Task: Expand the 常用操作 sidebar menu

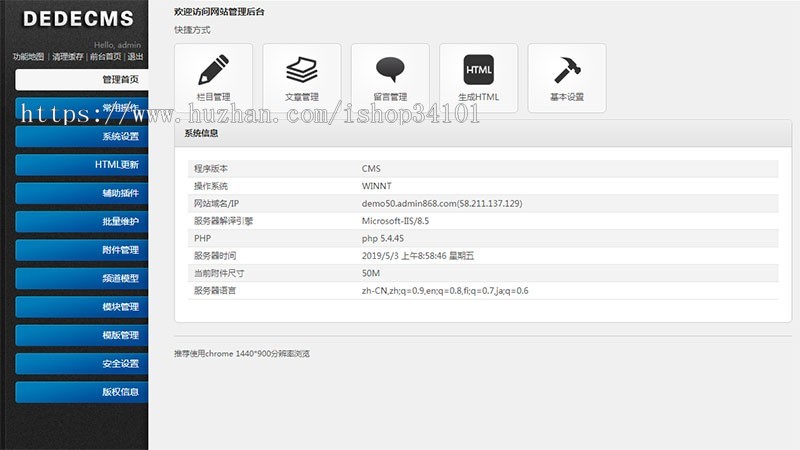Action: tap(82, 108)
